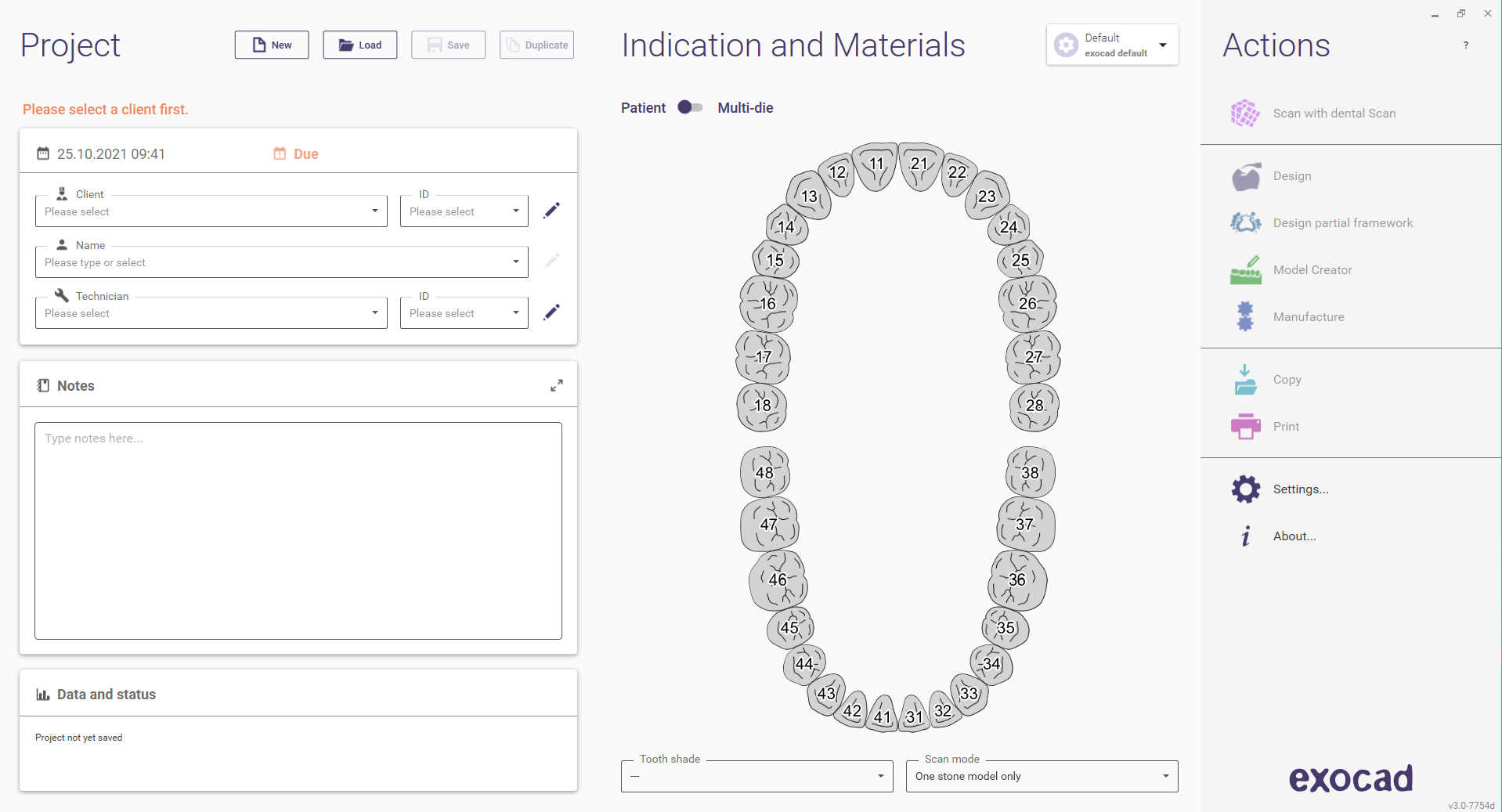Viewport: 1502px width, 812px height.
Task: Expand the Technician dropdown
Action: coord(374,312)
